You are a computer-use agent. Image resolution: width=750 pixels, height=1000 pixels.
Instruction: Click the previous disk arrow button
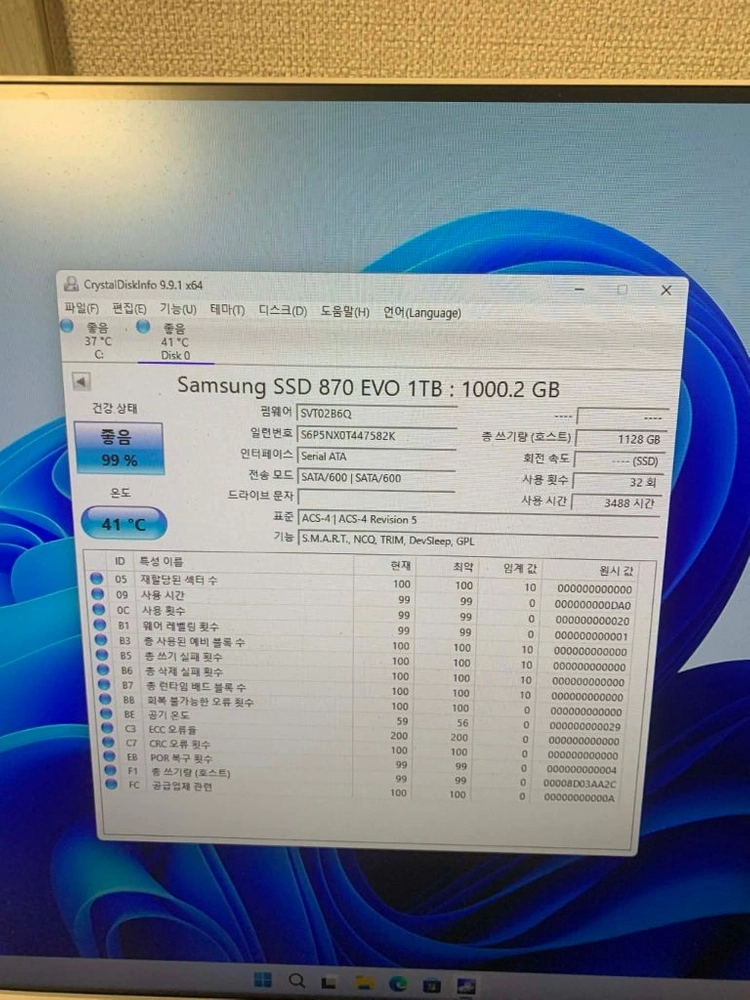coord(81,381)
